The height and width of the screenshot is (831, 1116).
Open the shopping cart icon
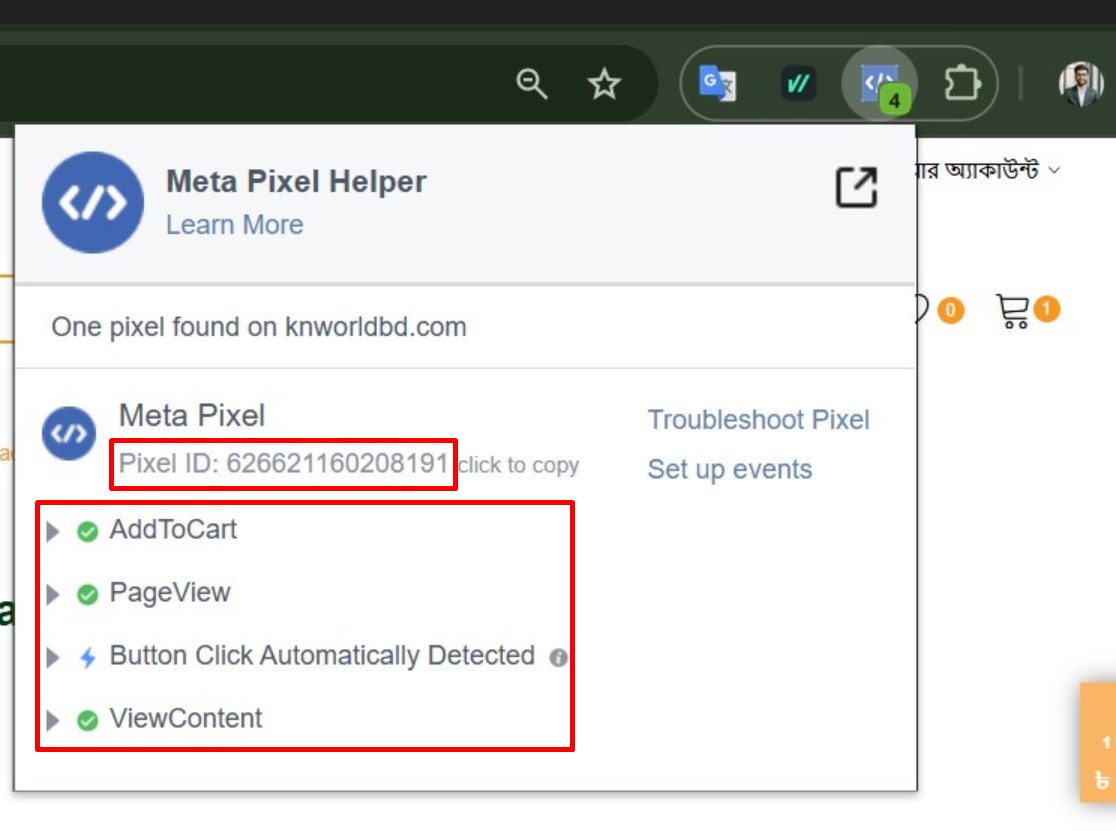click(x=1013, y=312)
